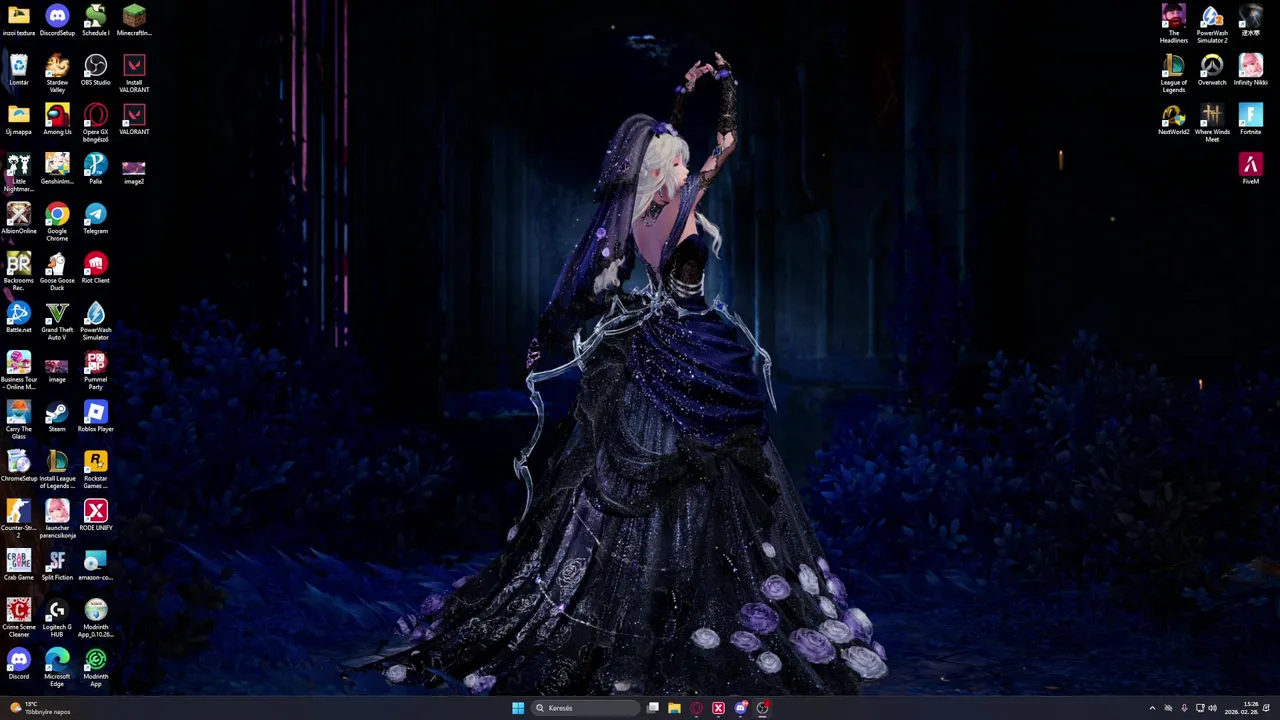Select the FiveM shortcut
The width and height of the screenshot is (1280, 720).
[x=1250, y=169]
